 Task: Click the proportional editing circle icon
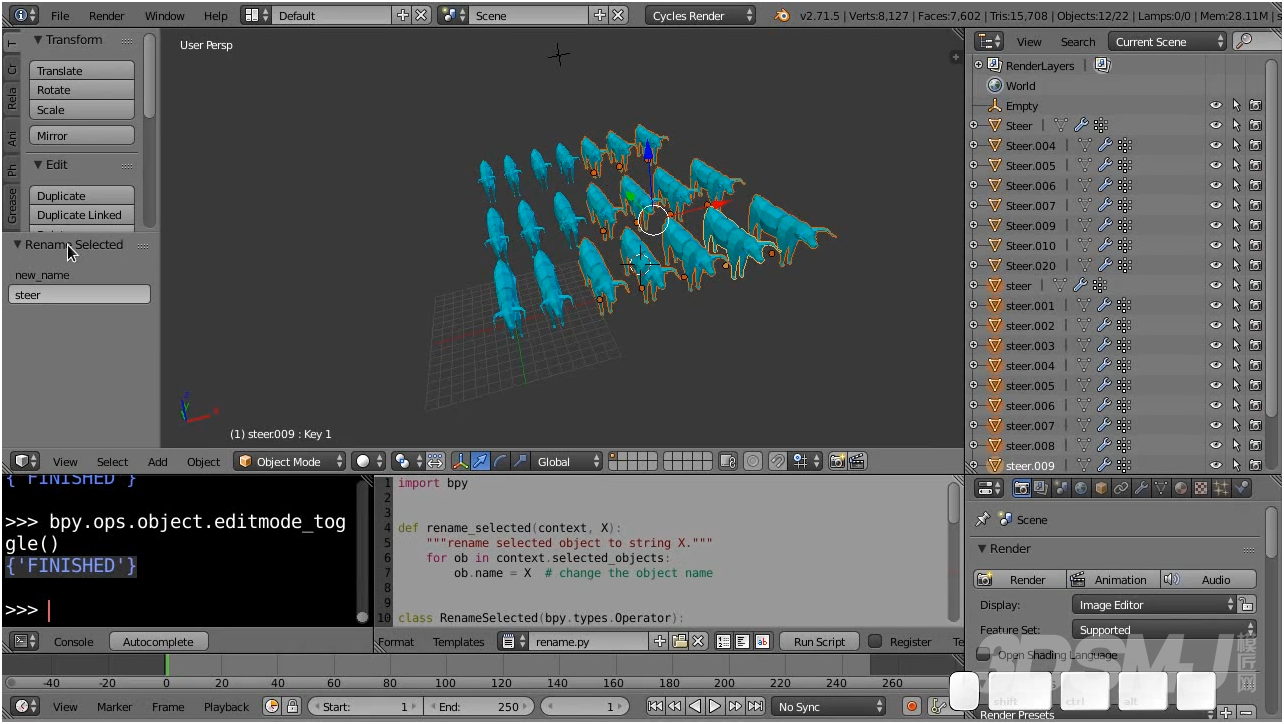click(x=753, y=461)
